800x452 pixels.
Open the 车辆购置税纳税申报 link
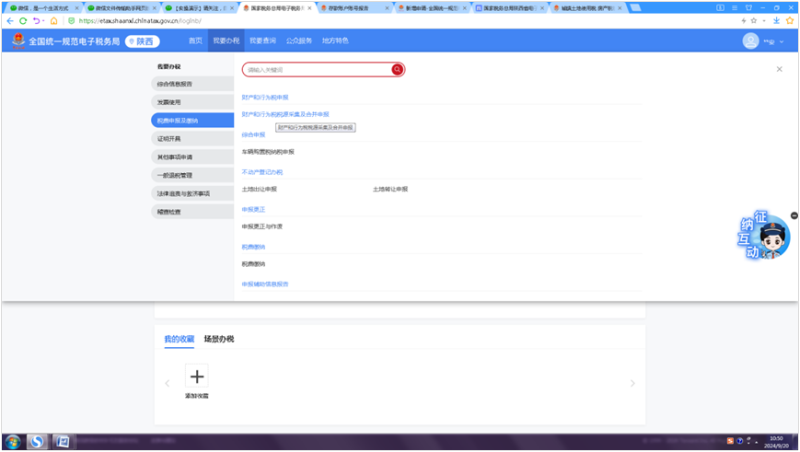(x=268, y=152)
